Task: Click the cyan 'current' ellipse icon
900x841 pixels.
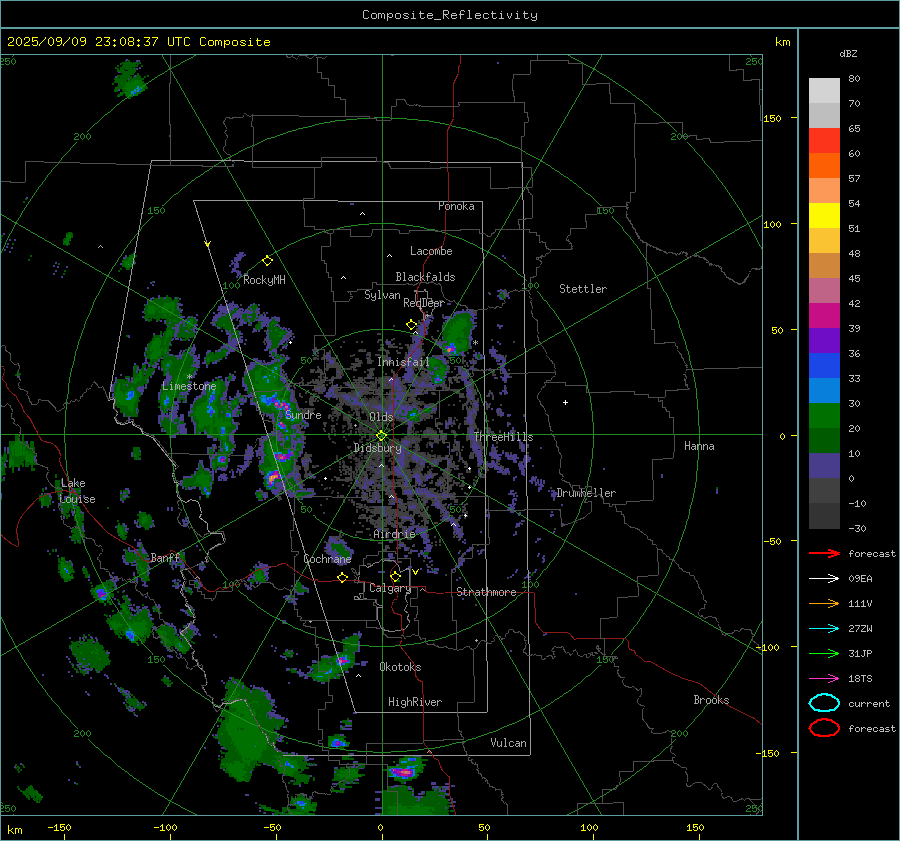Action: [824, 703]
